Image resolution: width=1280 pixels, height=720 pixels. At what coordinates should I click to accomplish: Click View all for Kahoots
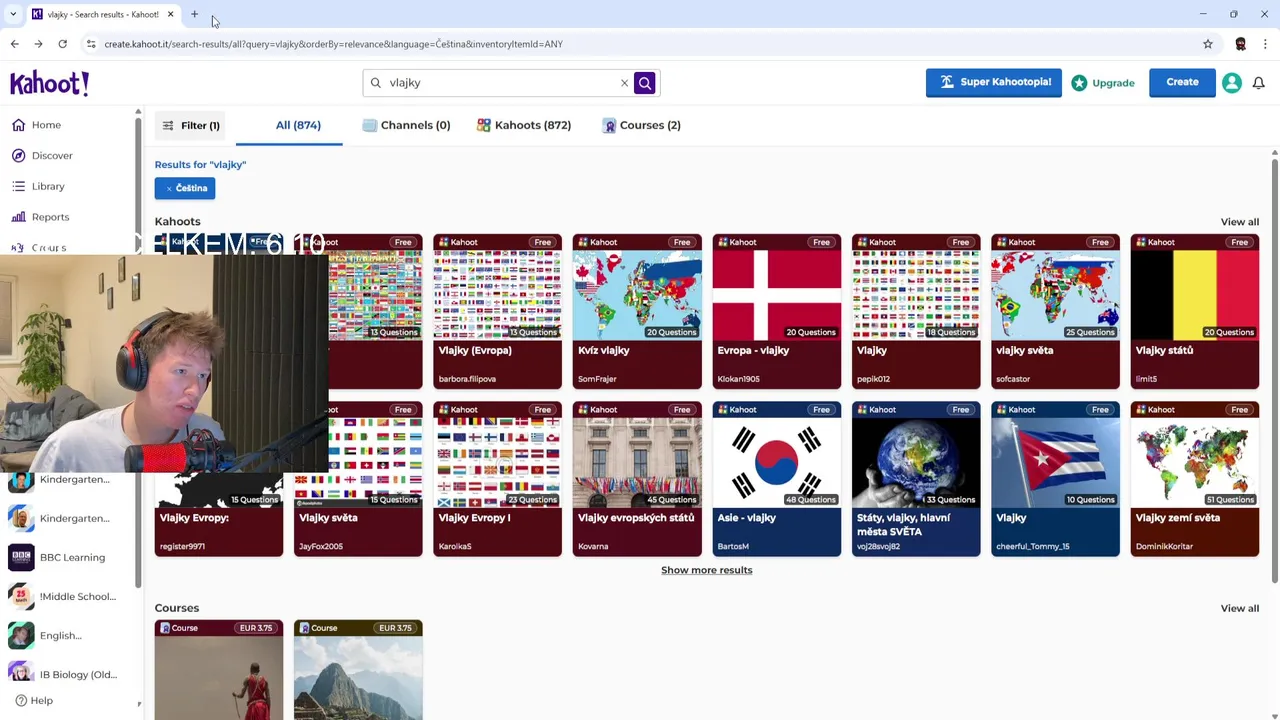(x=1239, y=222)
